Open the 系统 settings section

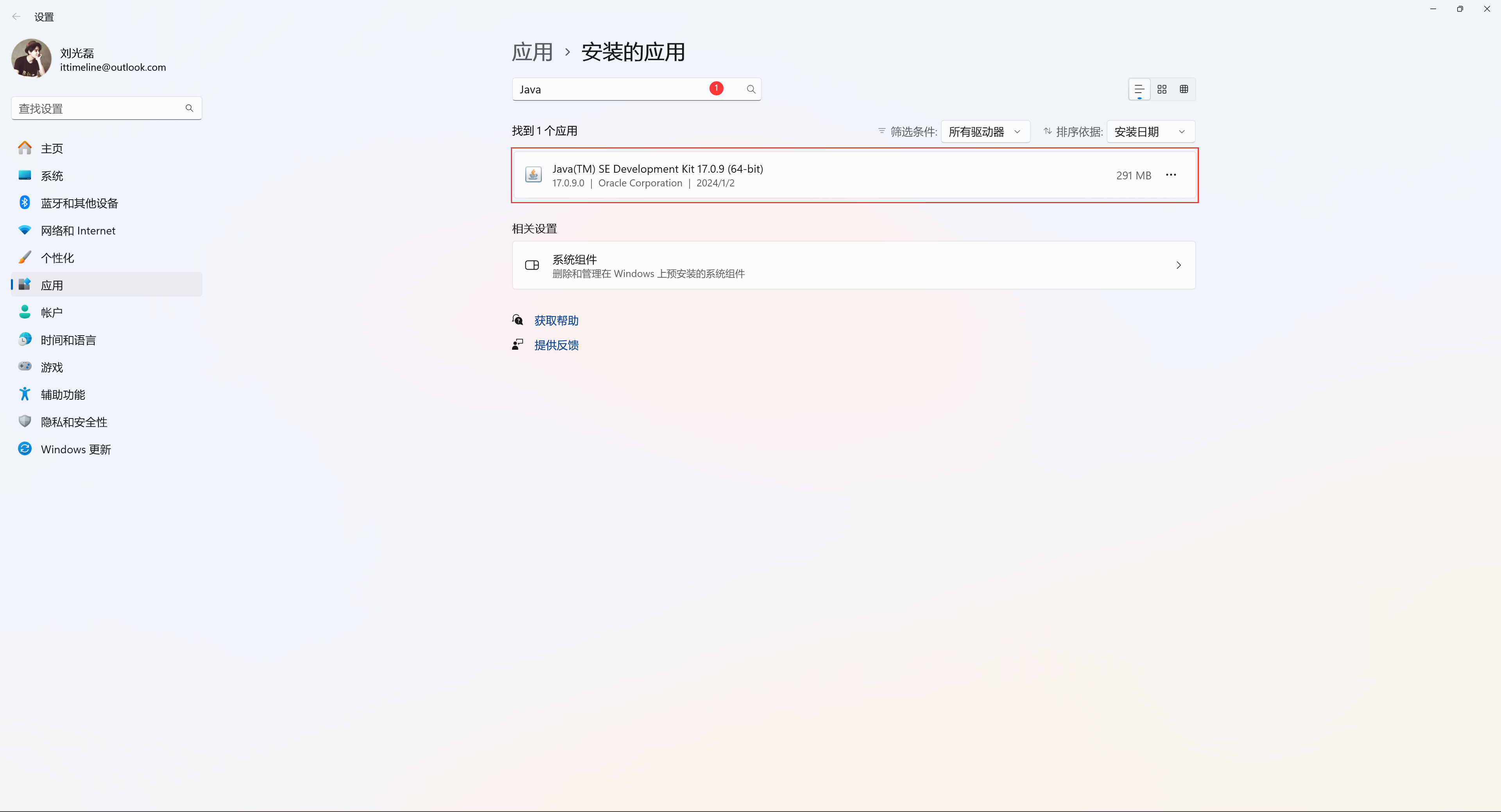point(107,175)
